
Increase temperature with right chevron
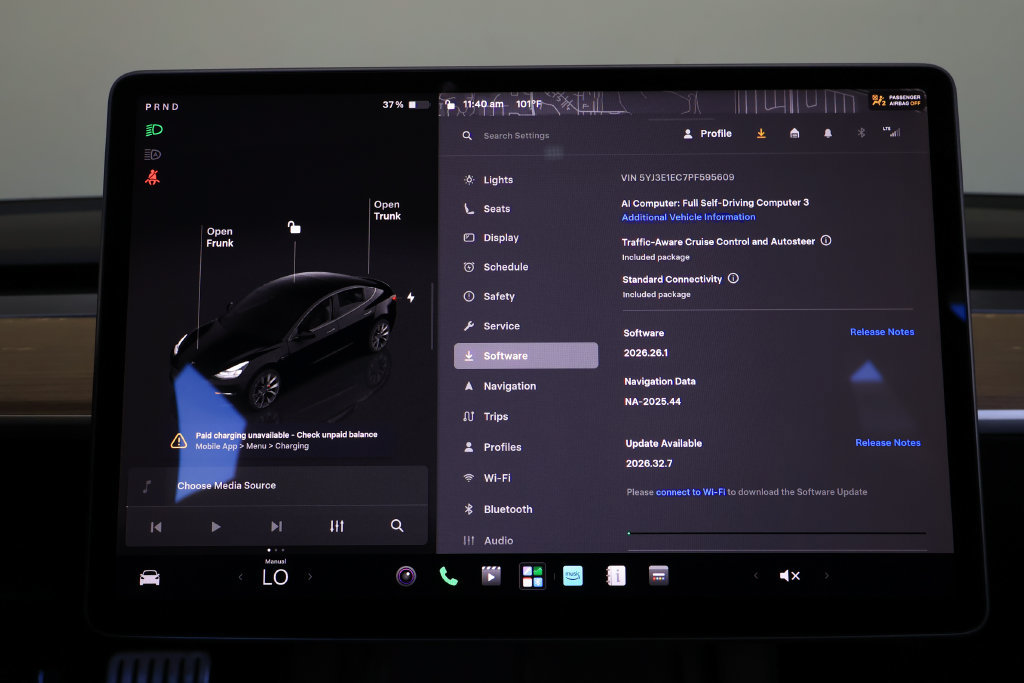[310, 577]
